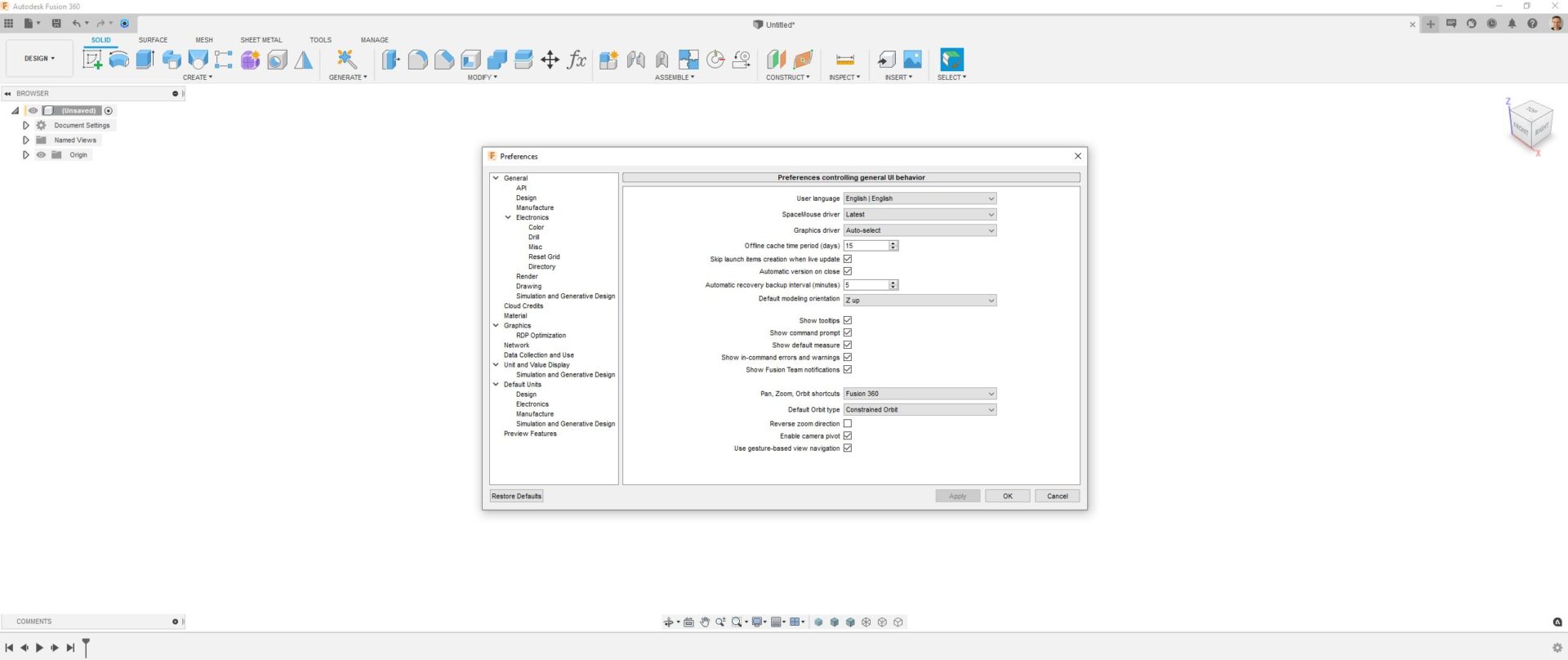
Task: Disable the Show tooltips checkbox
Action: pos(847,320)
